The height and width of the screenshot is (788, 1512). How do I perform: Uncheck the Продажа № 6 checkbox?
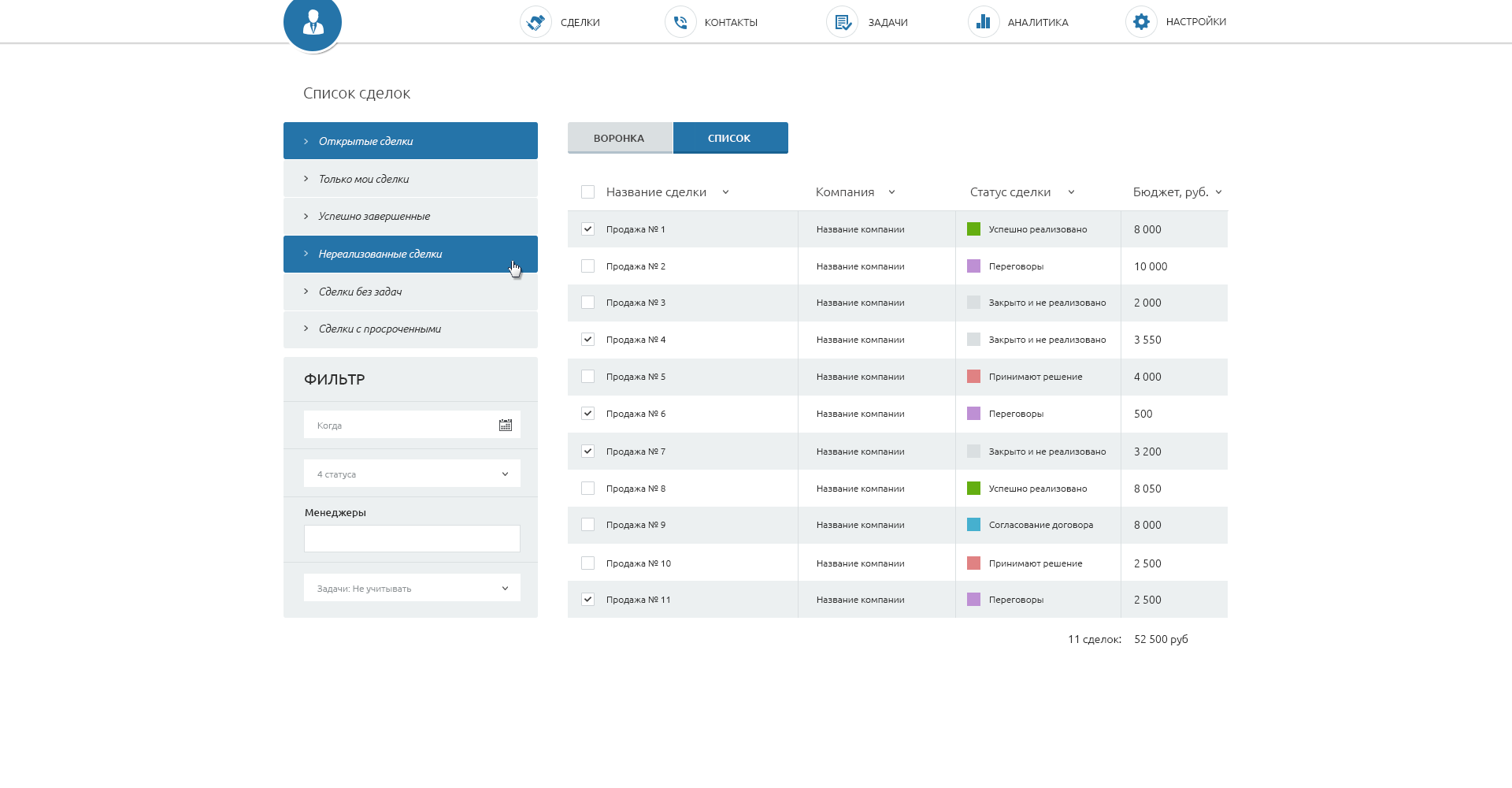pos(587,413)
